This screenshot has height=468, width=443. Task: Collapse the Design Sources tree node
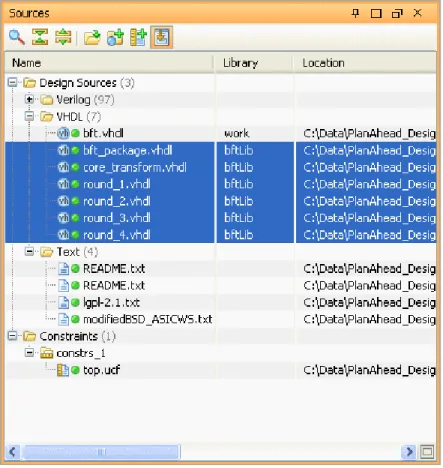pos(12,82)
